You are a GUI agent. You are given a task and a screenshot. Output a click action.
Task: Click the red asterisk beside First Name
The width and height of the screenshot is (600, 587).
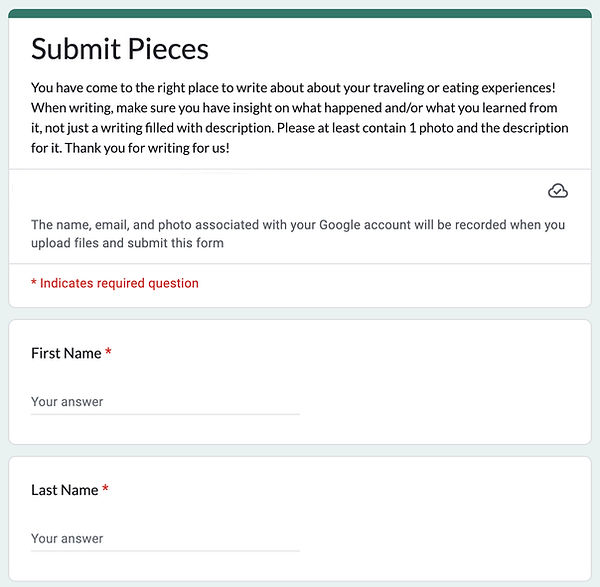coord(108,353)
